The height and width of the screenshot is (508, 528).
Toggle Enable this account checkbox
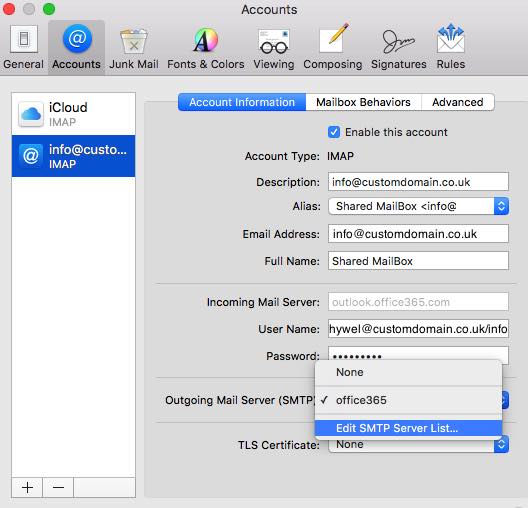click(x=334, y=132)
